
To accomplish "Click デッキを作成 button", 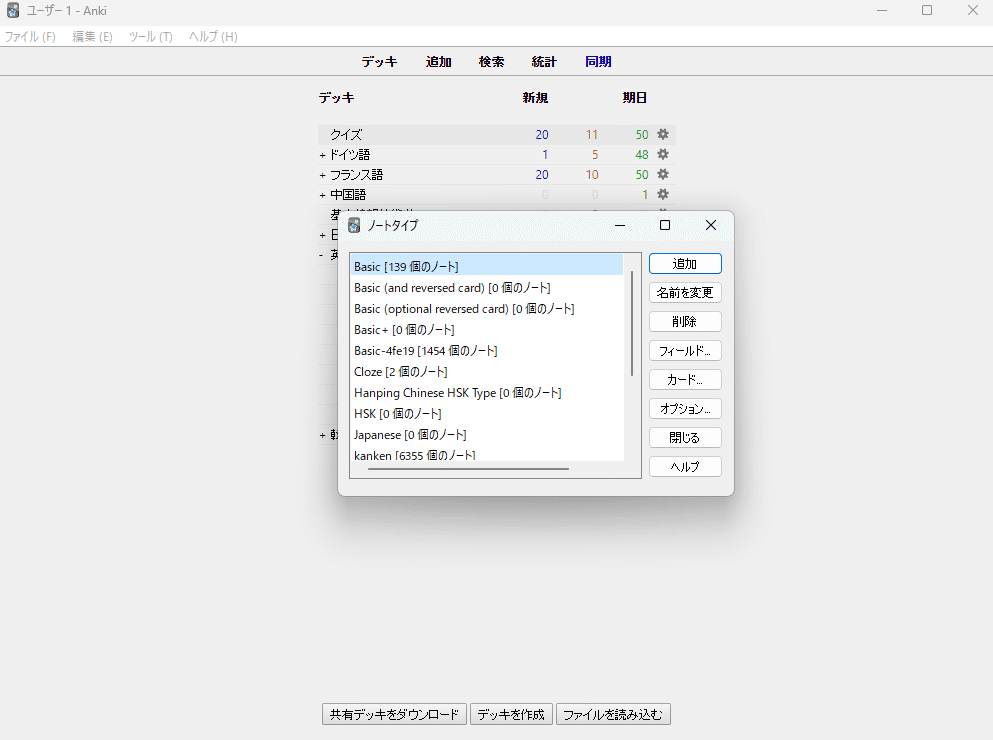I will click(511, 714).
